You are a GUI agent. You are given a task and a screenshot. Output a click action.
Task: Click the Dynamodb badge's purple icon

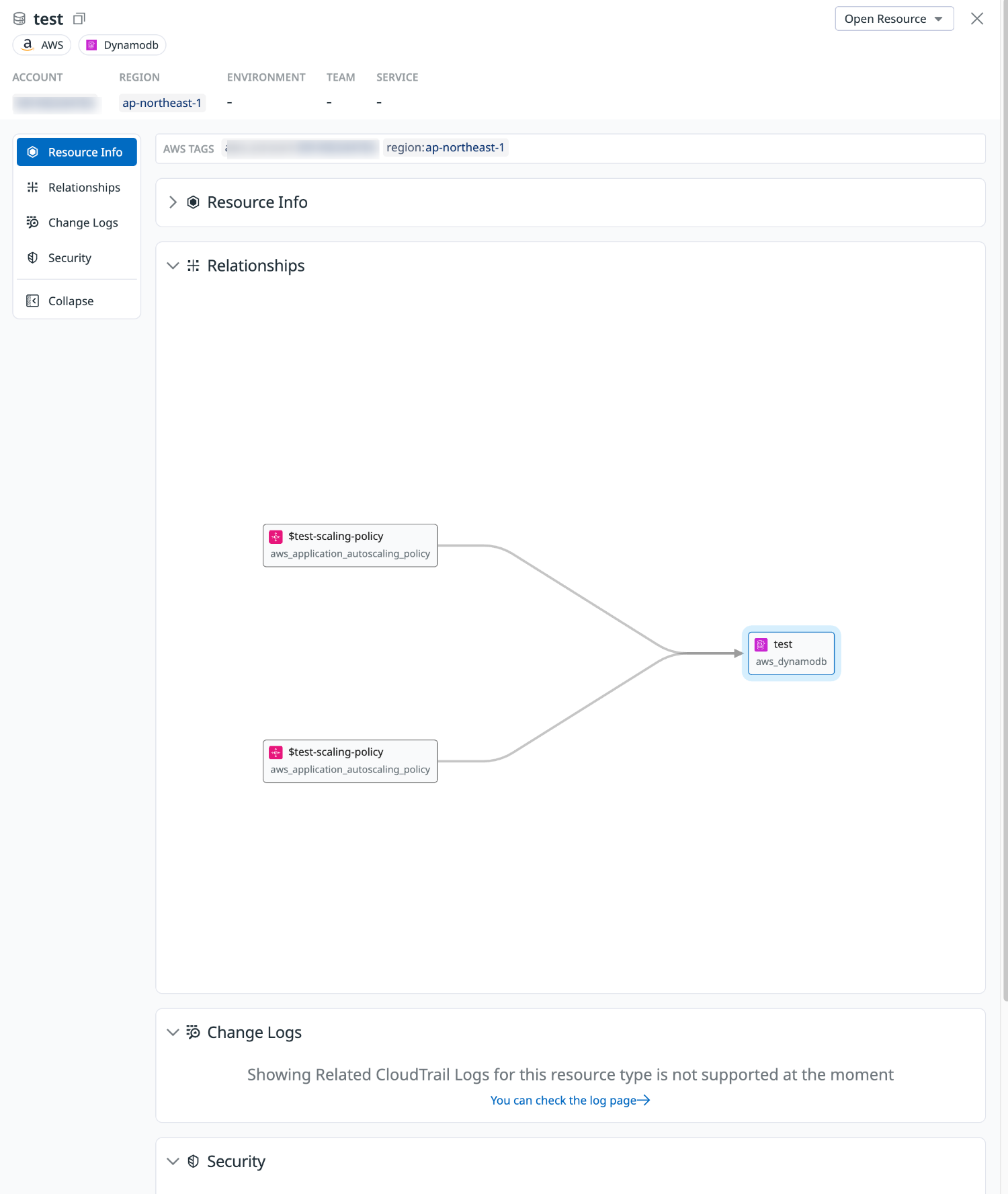point(91,45)
